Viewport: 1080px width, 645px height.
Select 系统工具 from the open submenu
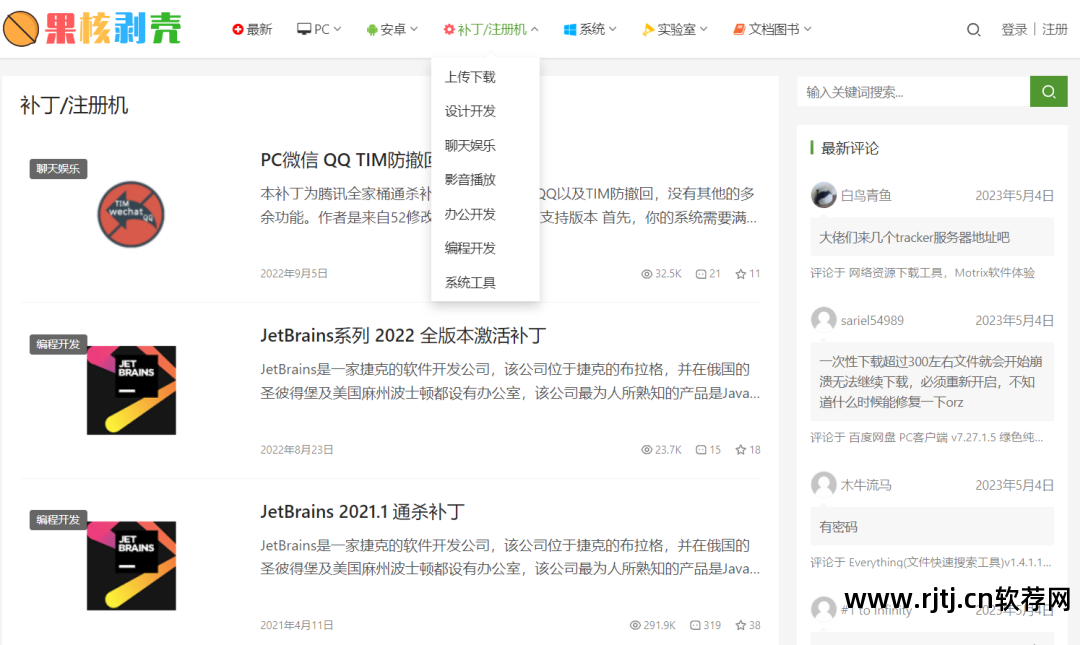(470, 282)
